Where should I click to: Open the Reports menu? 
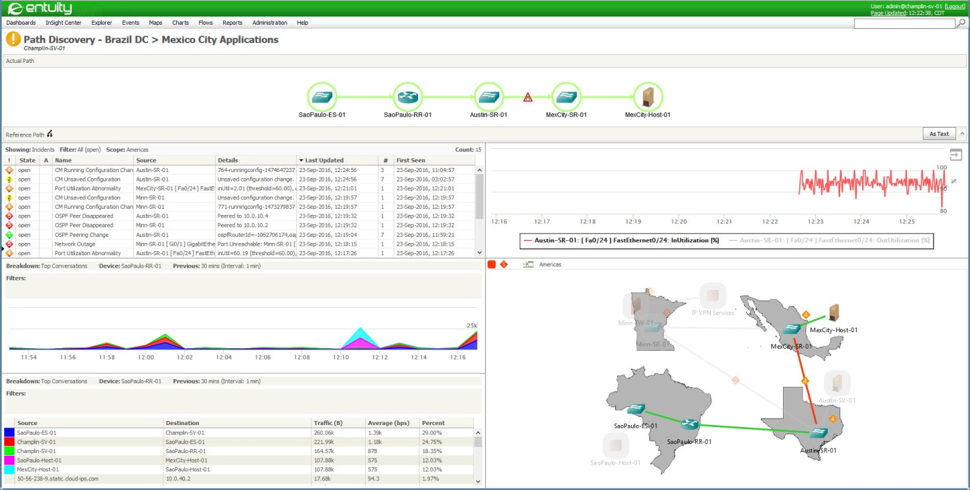(232, 23)
